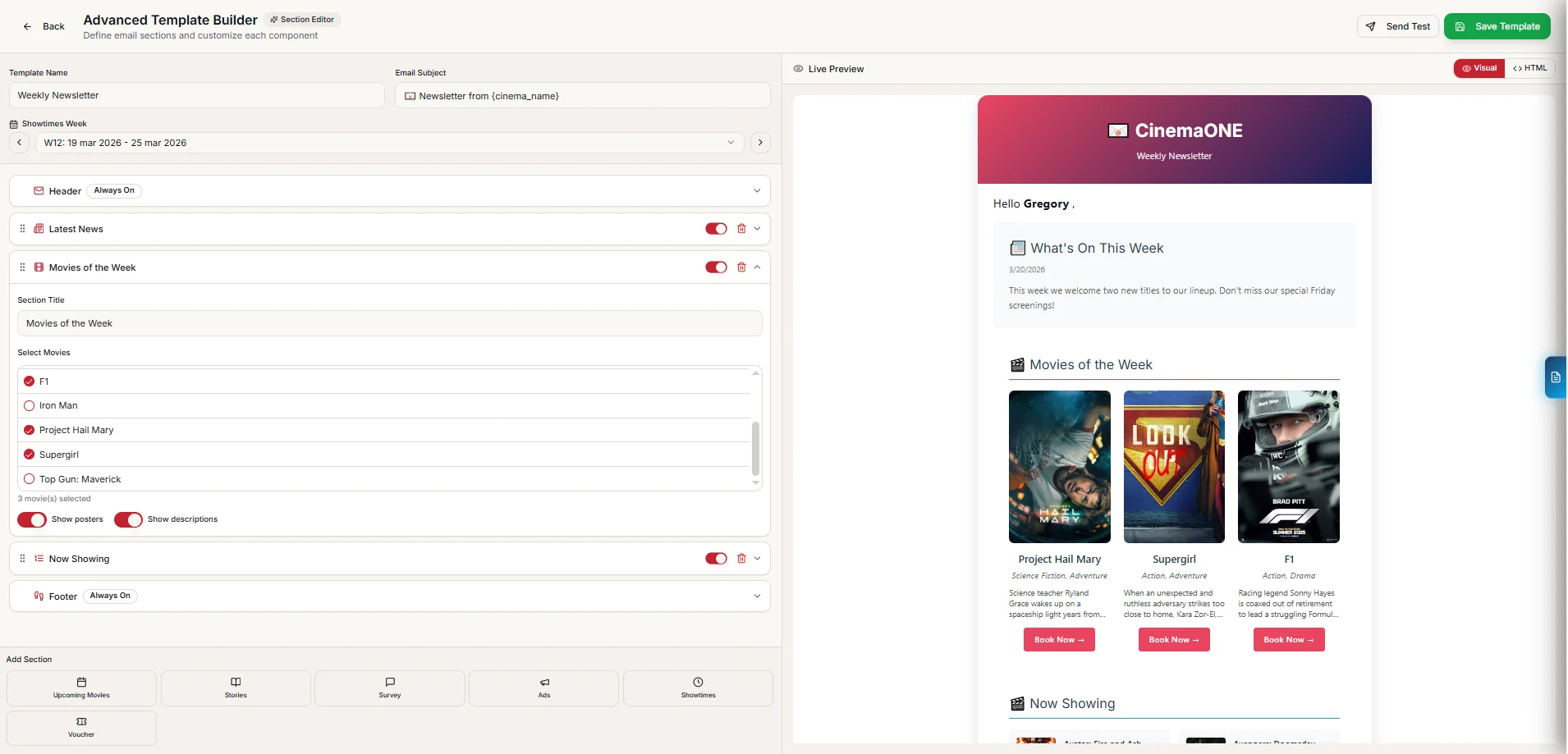Click clapperboard icon beside Now Showing heading

1017,704
